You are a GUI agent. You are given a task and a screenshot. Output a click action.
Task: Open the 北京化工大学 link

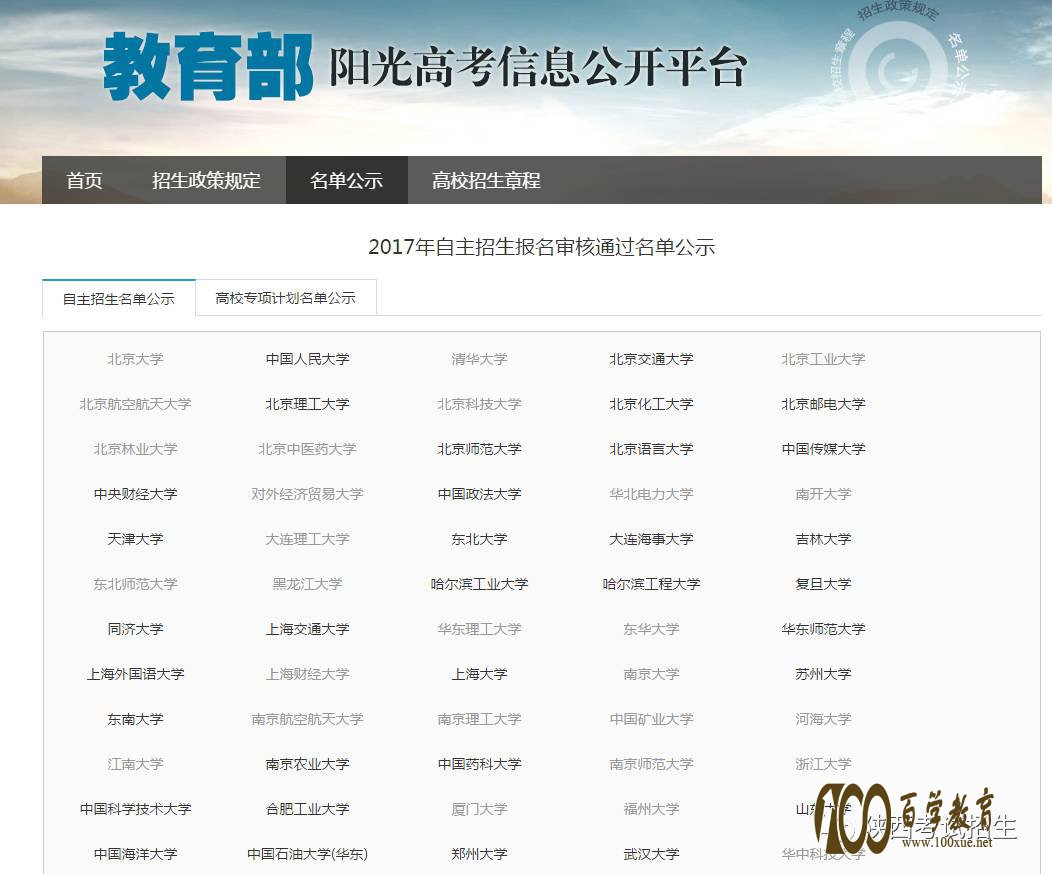point(651,404)
